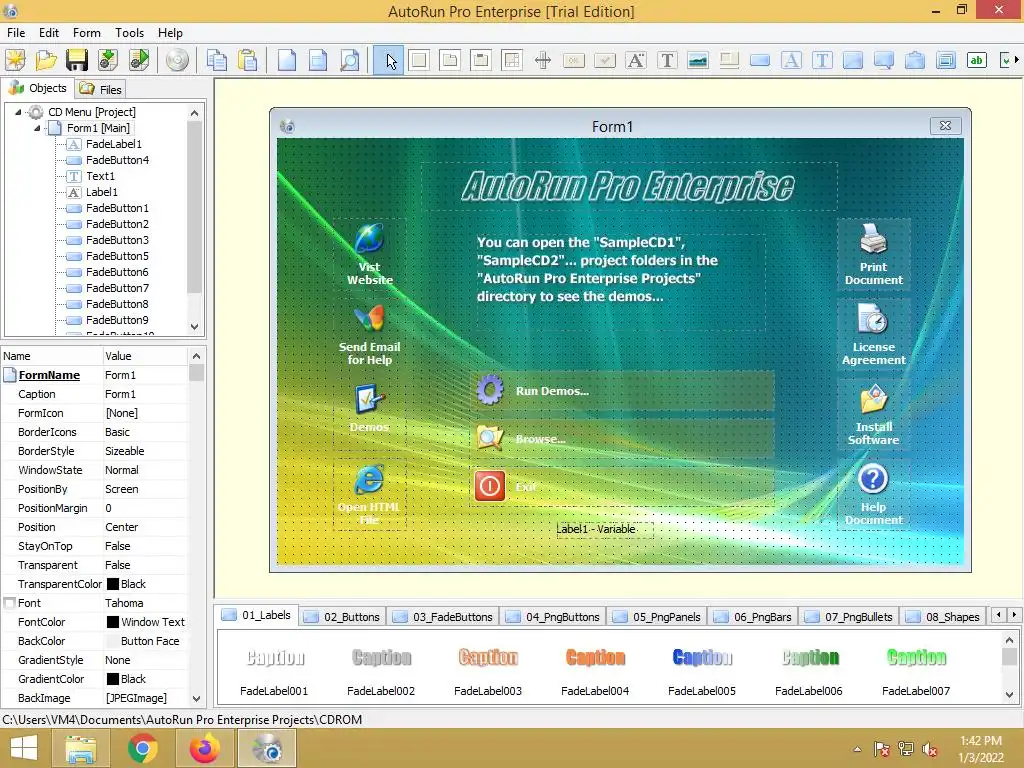Show more toolbar tools with the overflow arrow
This screenshot has height=768, width=1024.
pyautogui.click(x=1017, y=59)
